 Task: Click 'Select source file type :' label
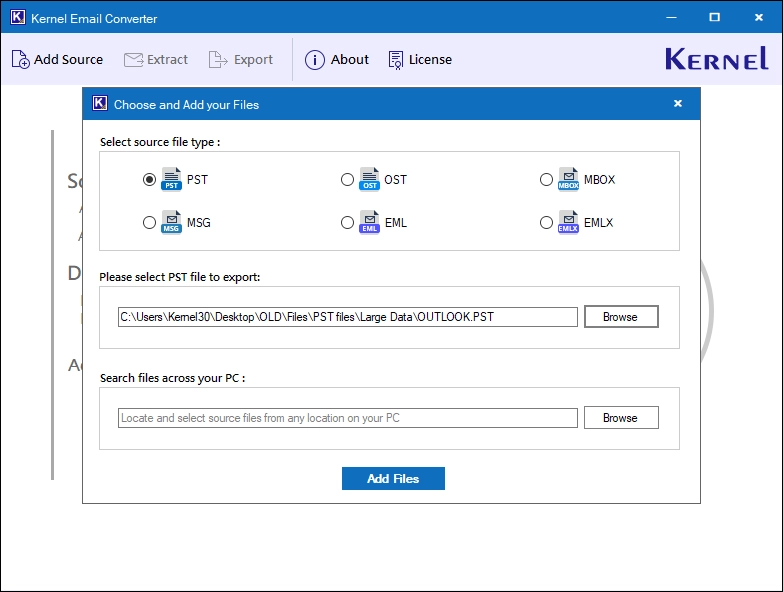coord(160,142)
